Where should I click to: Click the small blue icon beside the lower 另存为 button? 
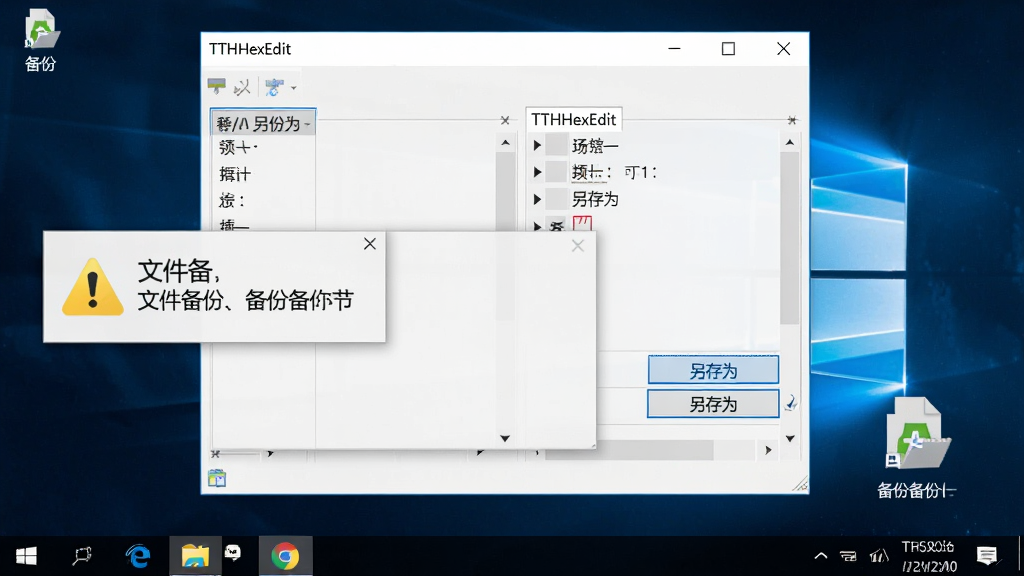pos(790,403)
